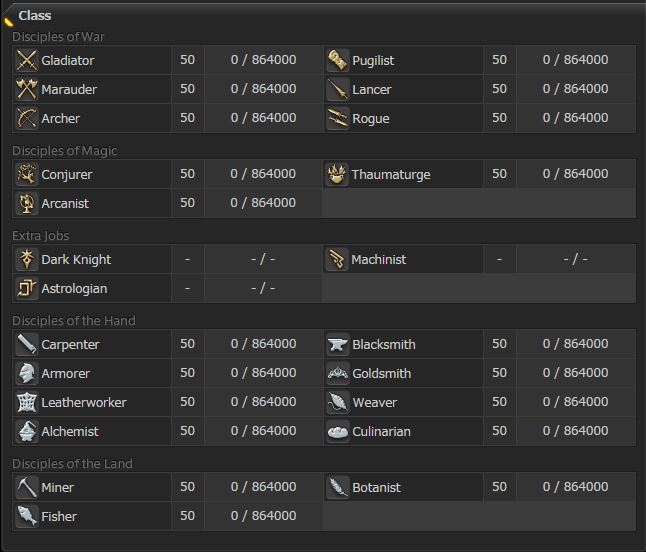Screen dimensions: 646x552
Task: Select the Astrologian icon
Action: coord(27,288)
